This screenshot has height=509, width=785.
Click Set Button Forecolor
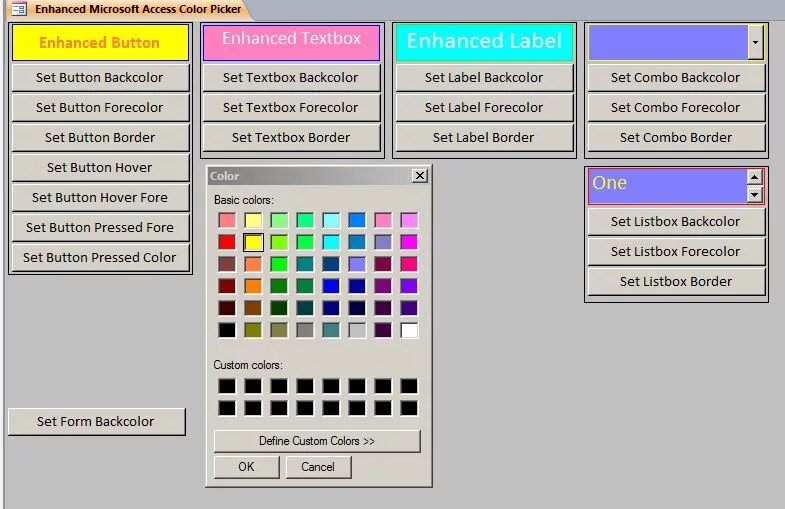pos(100,108)
